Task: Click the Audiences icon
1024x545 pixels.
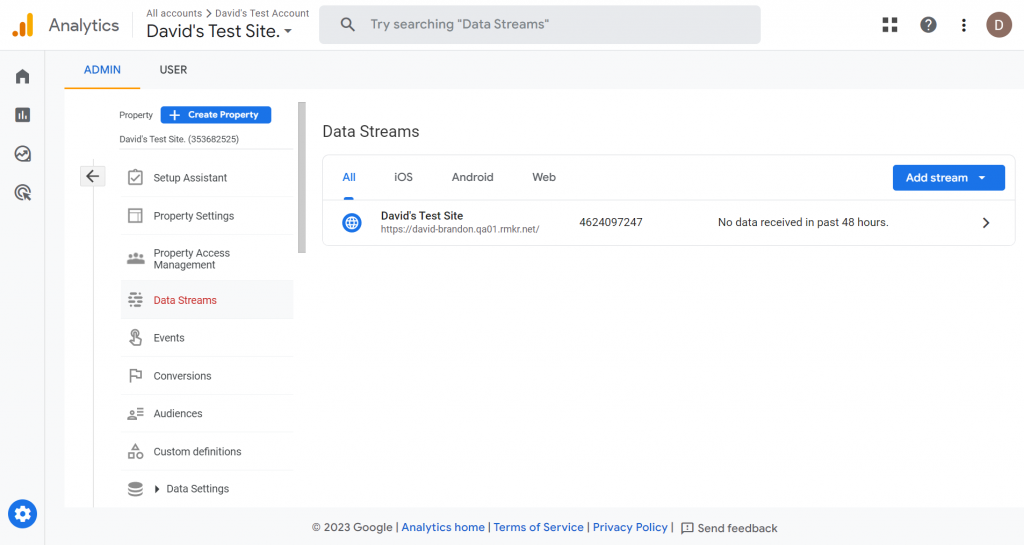Action: pos(135,413)
